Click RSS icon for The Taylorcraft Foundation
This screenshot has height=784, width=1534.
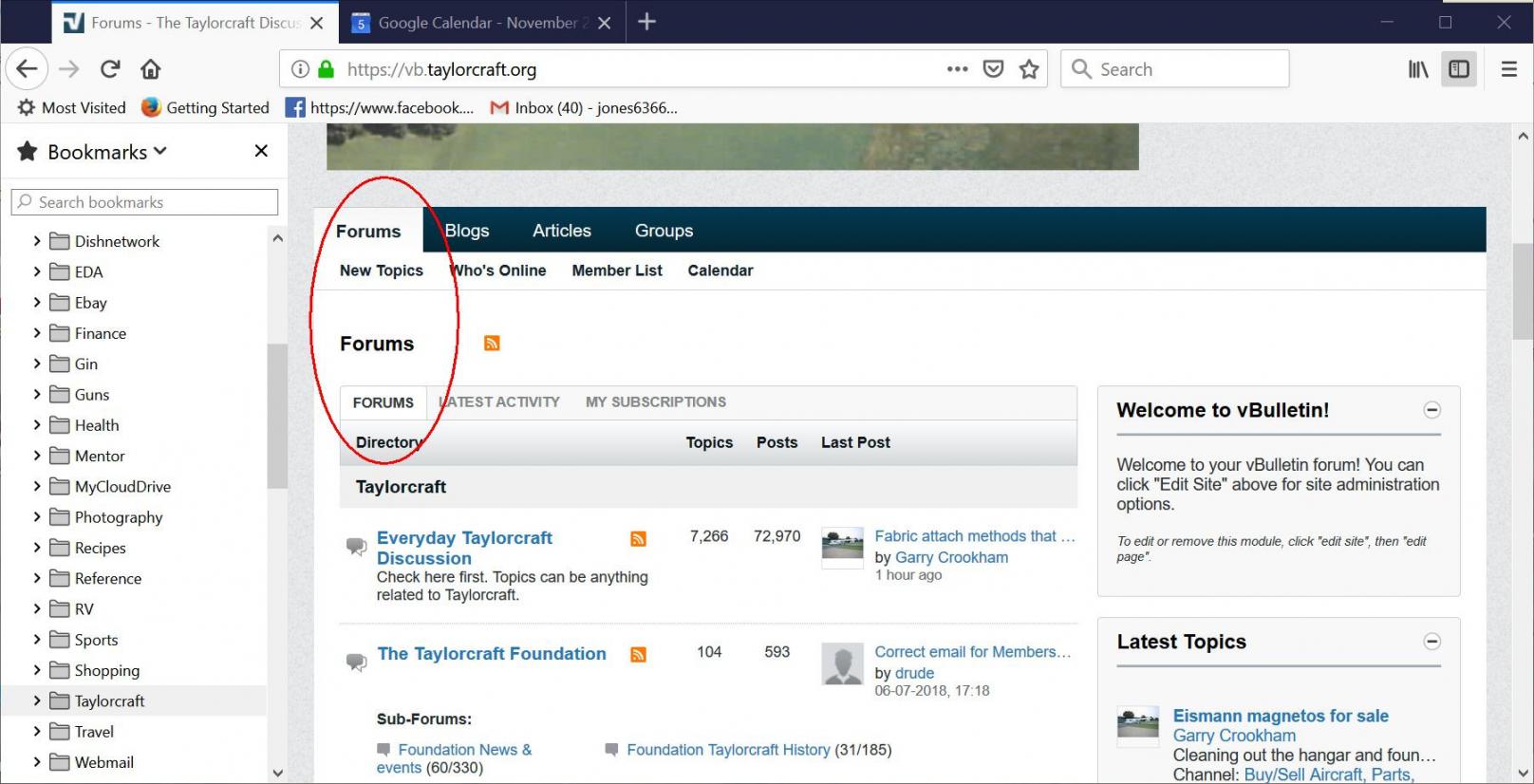(x=639, y=655)
